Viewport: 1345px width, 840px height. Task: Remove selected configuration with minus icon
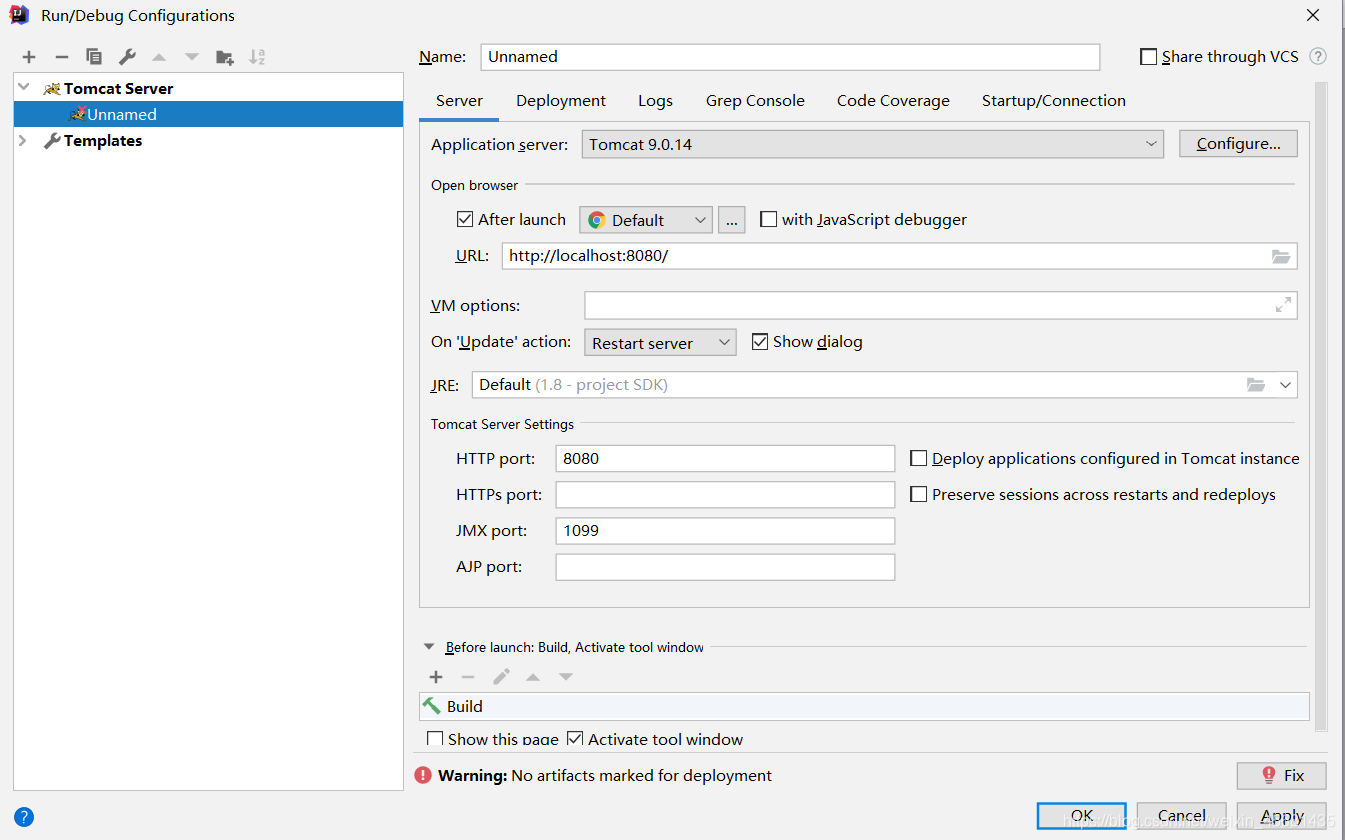[61, 57]
